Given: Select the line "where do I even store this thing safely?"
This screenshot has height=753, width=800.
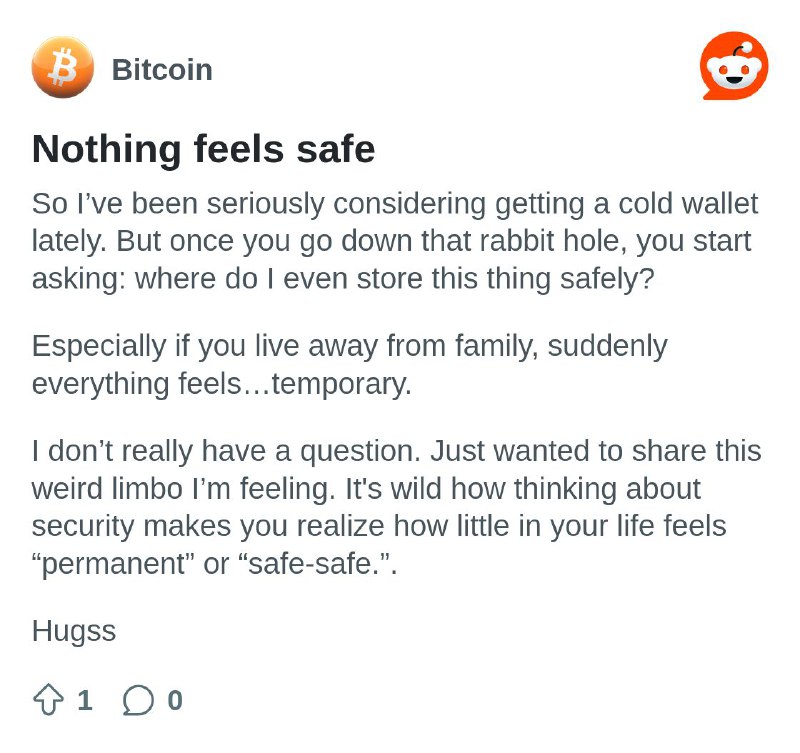Looking at the screenshot, I should click(x=394, y=279).
